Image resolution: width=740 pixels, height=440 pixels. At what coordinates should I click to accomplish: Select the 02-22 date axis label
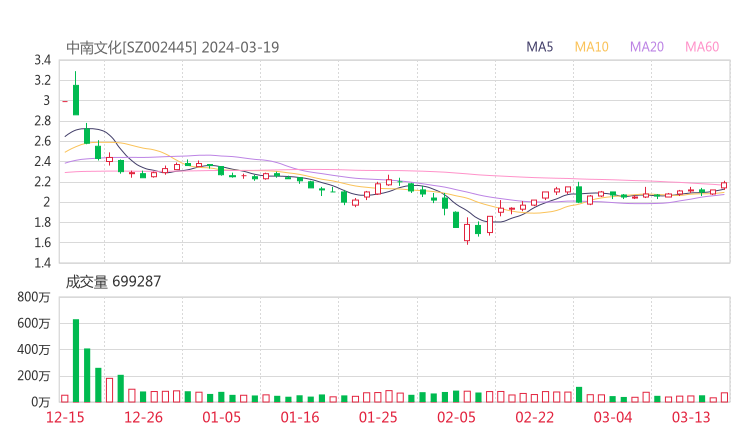click(x=535, y=417)
